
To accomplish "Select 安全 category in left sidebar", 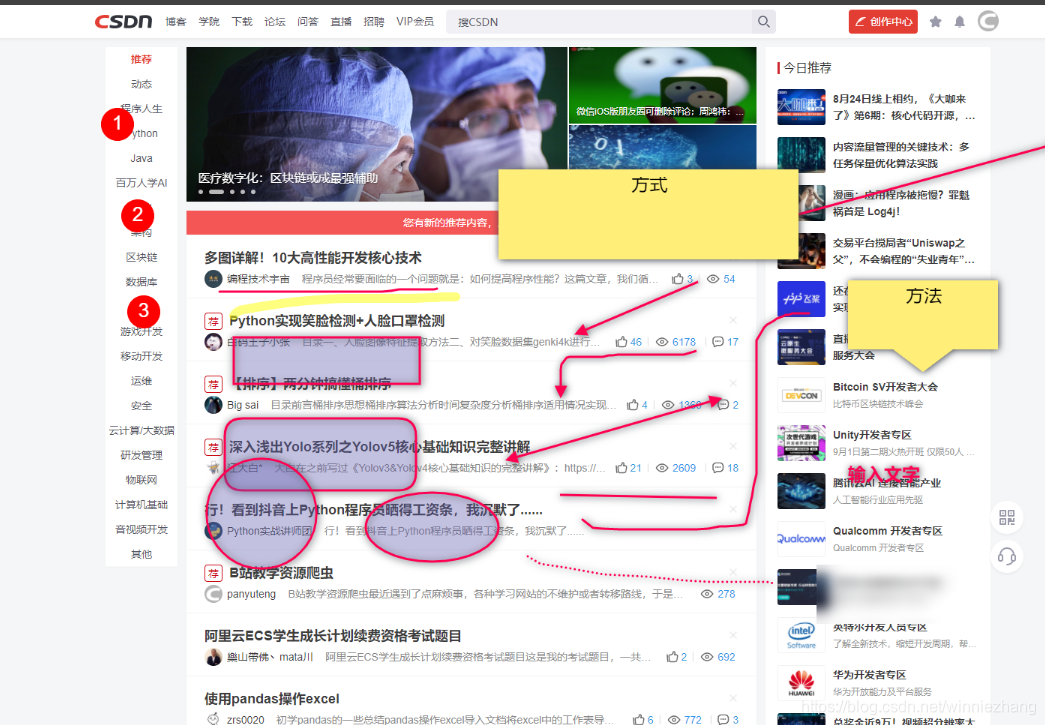I will [x=141, y=405].
